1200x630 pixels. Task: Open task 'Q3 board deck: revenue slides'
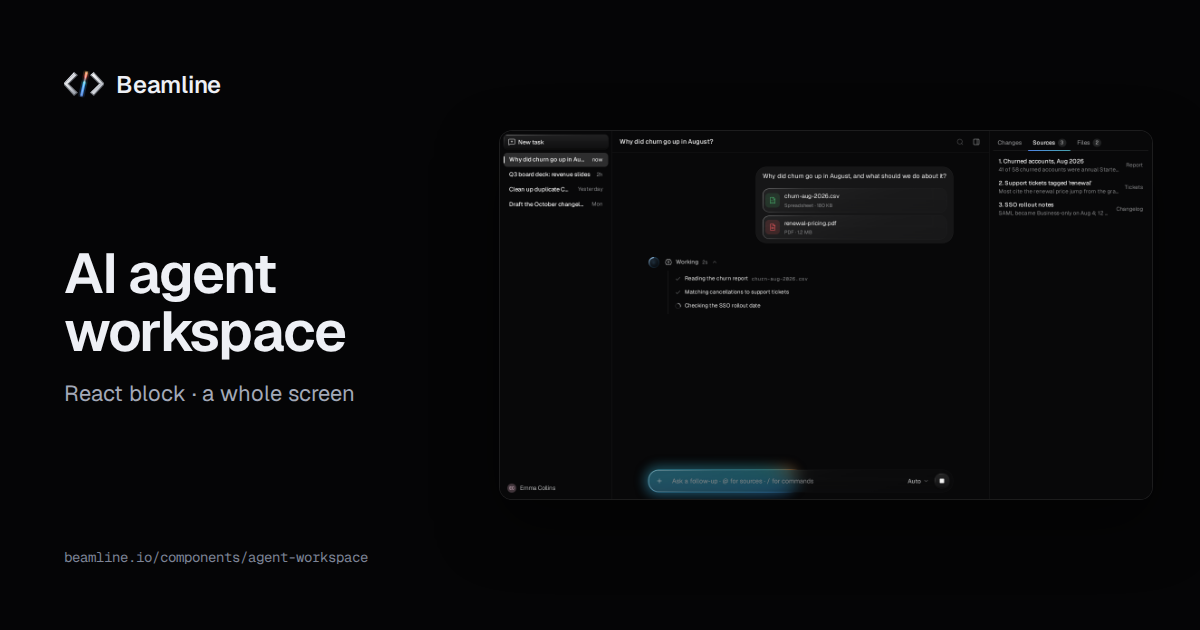tap(556, 174)
